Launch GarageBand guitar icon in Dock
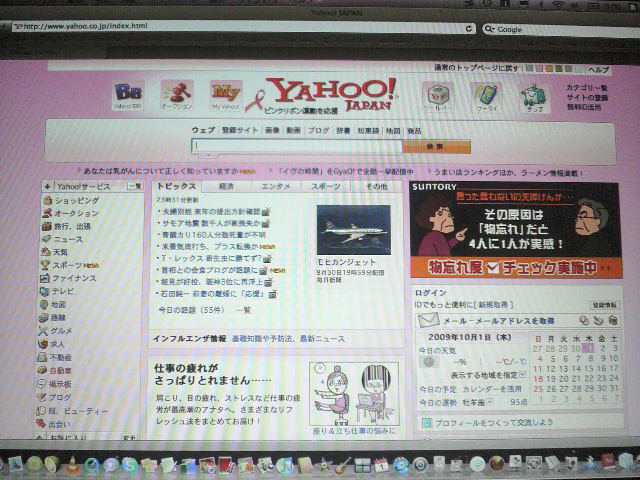Viewport: 640px width, 480px height. [x=342, y=464]
